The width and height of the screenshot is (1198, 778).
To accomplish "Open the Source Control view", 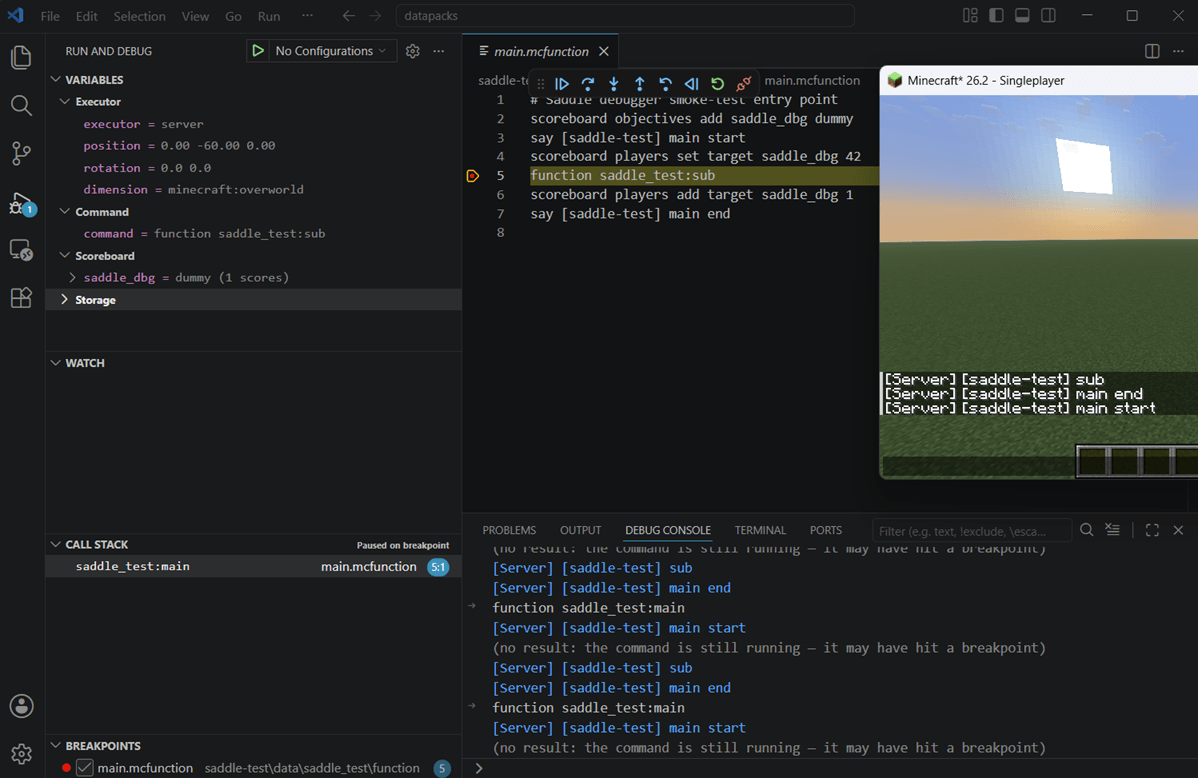I will point(21,154).
